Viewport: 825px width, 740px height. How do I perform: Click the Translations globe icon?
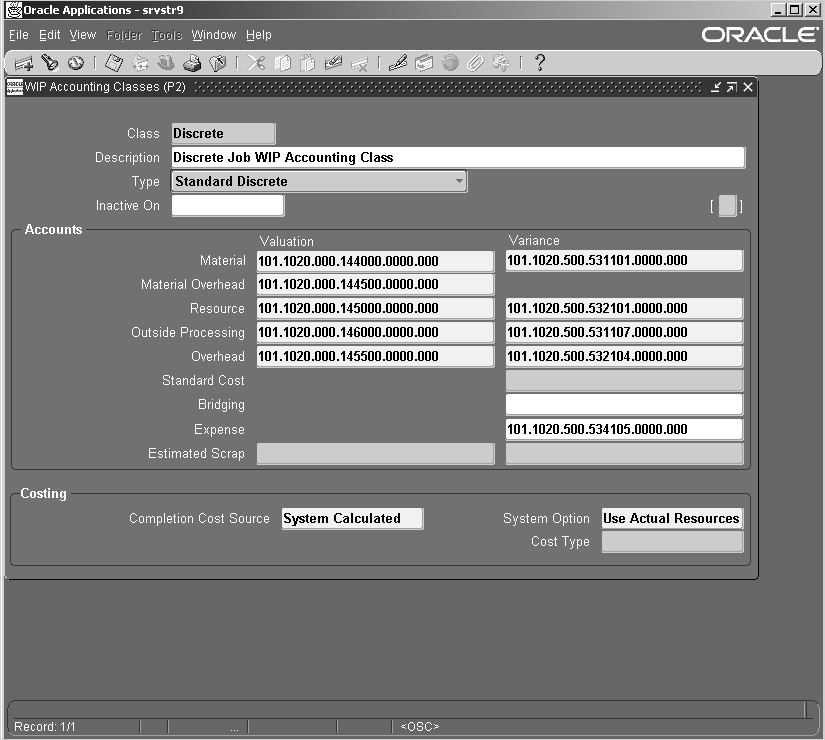pos(450,63)
